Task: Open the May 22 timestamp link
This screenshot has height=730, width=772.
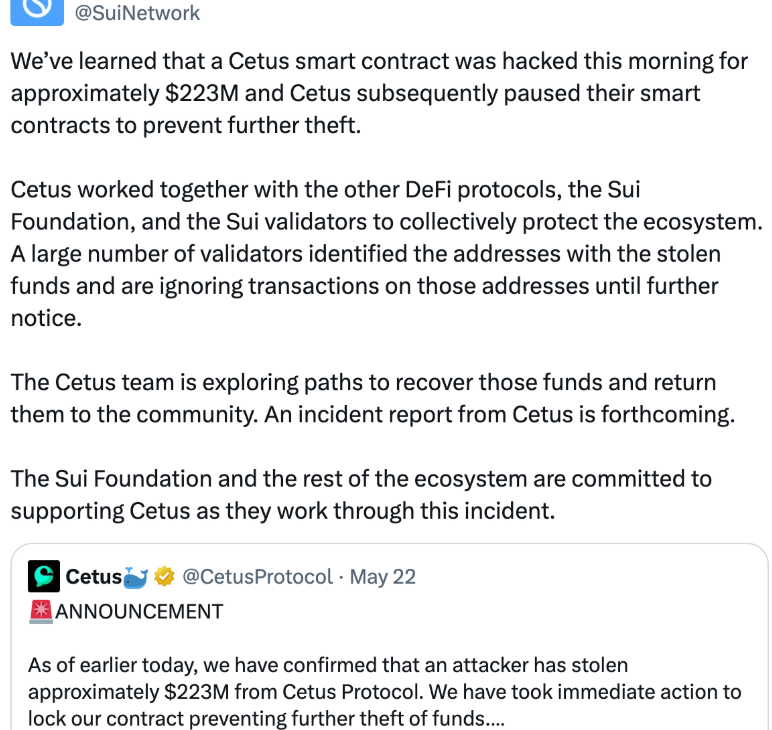Action: click(383, 577)
